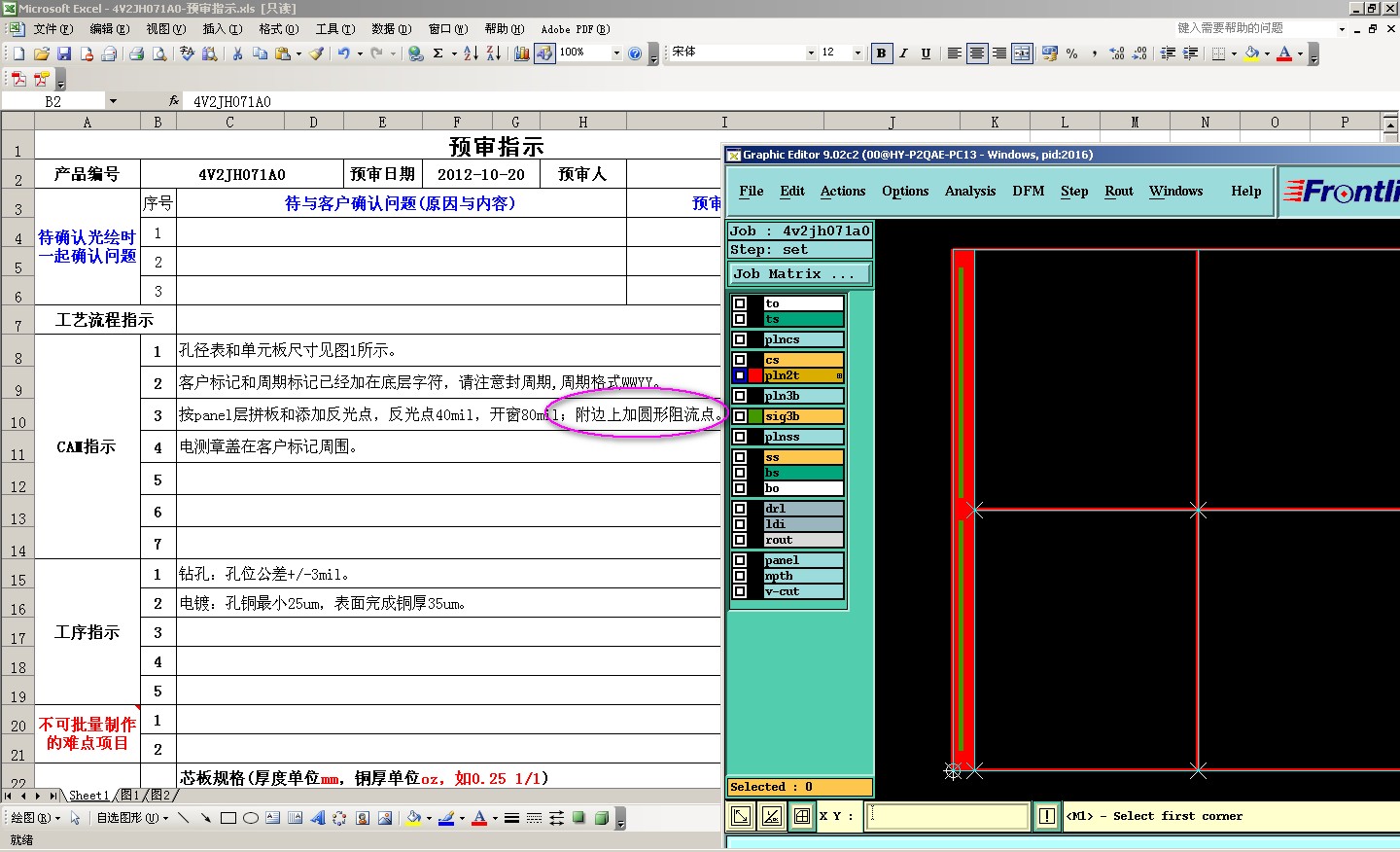Viewport: 1400px width, 852px height.
Task: Click the Graphic Editor zoom-home icon
Action: (740, 816)
